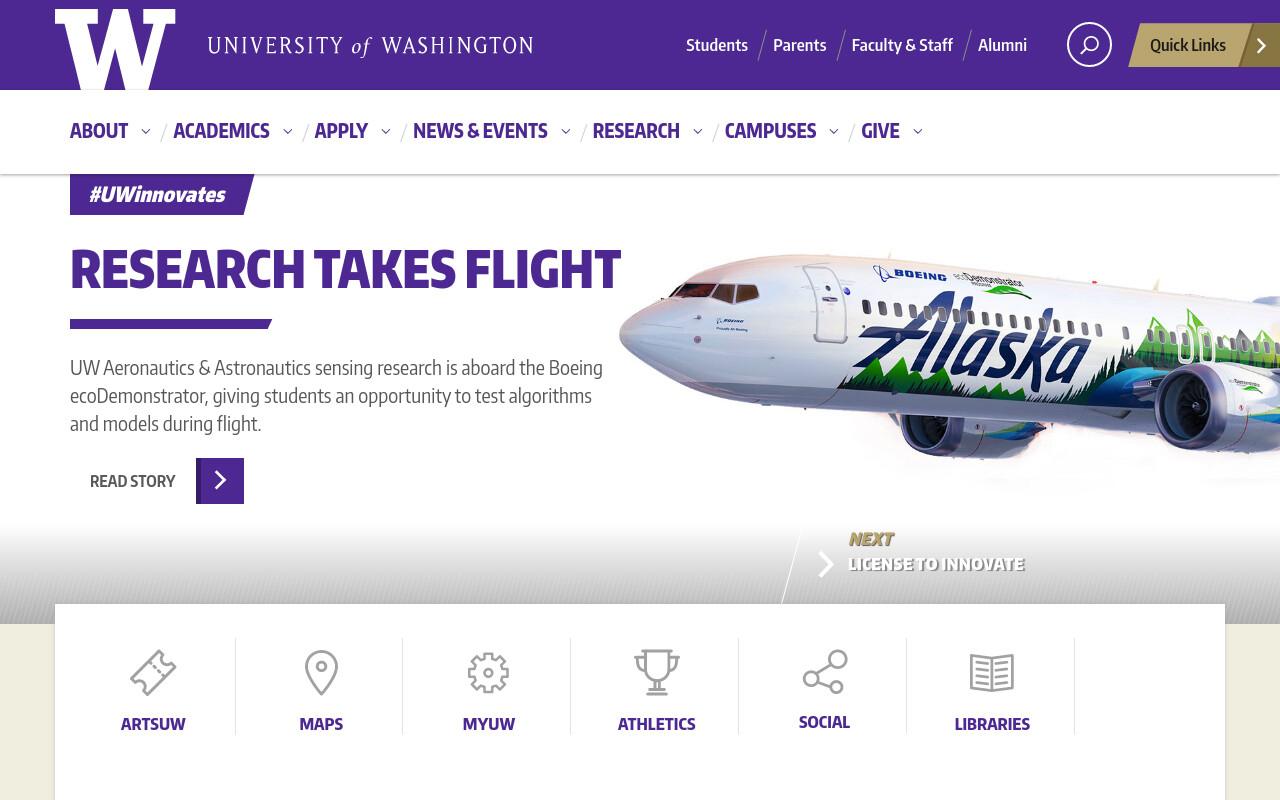Click the ArtsUW ticket icon
The image size is (1280, 800).
tap(153, 672)
